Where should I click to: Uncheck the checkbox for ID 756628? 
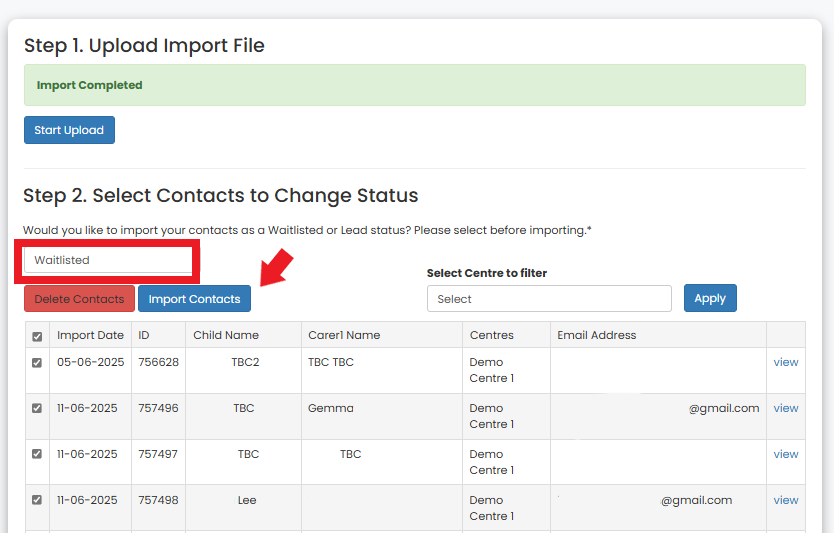[x=37, y=362]
